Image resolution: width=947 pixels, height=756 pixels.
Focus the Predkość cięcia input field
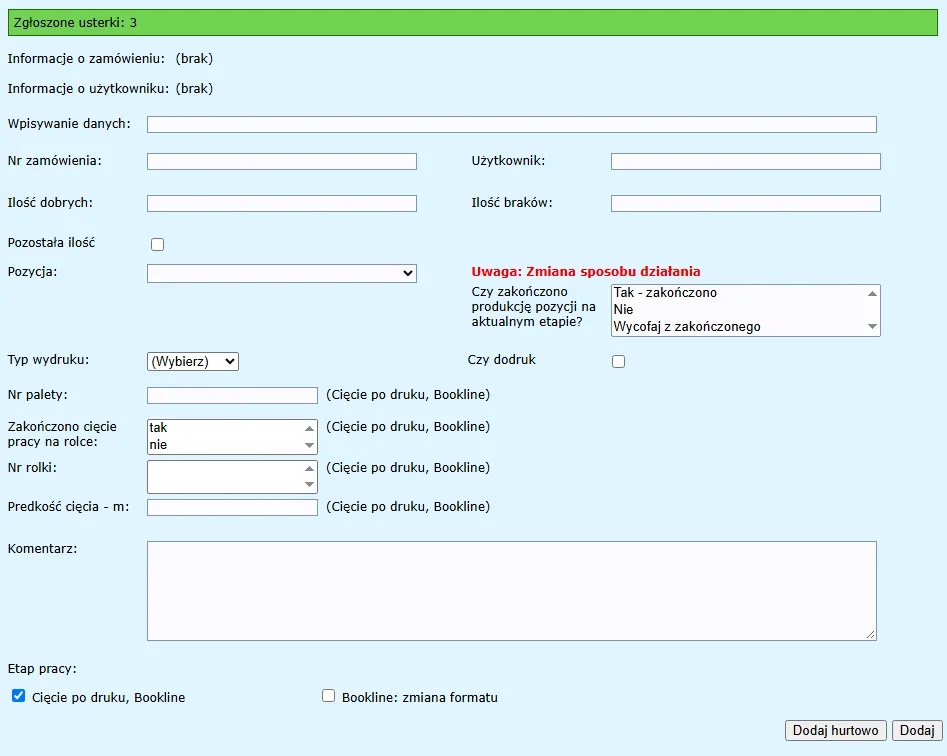(233, 507)
